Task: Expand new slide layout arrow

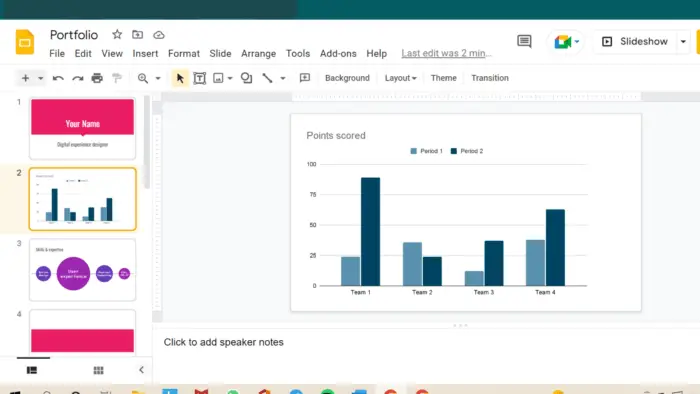Action: click(40, 78)
